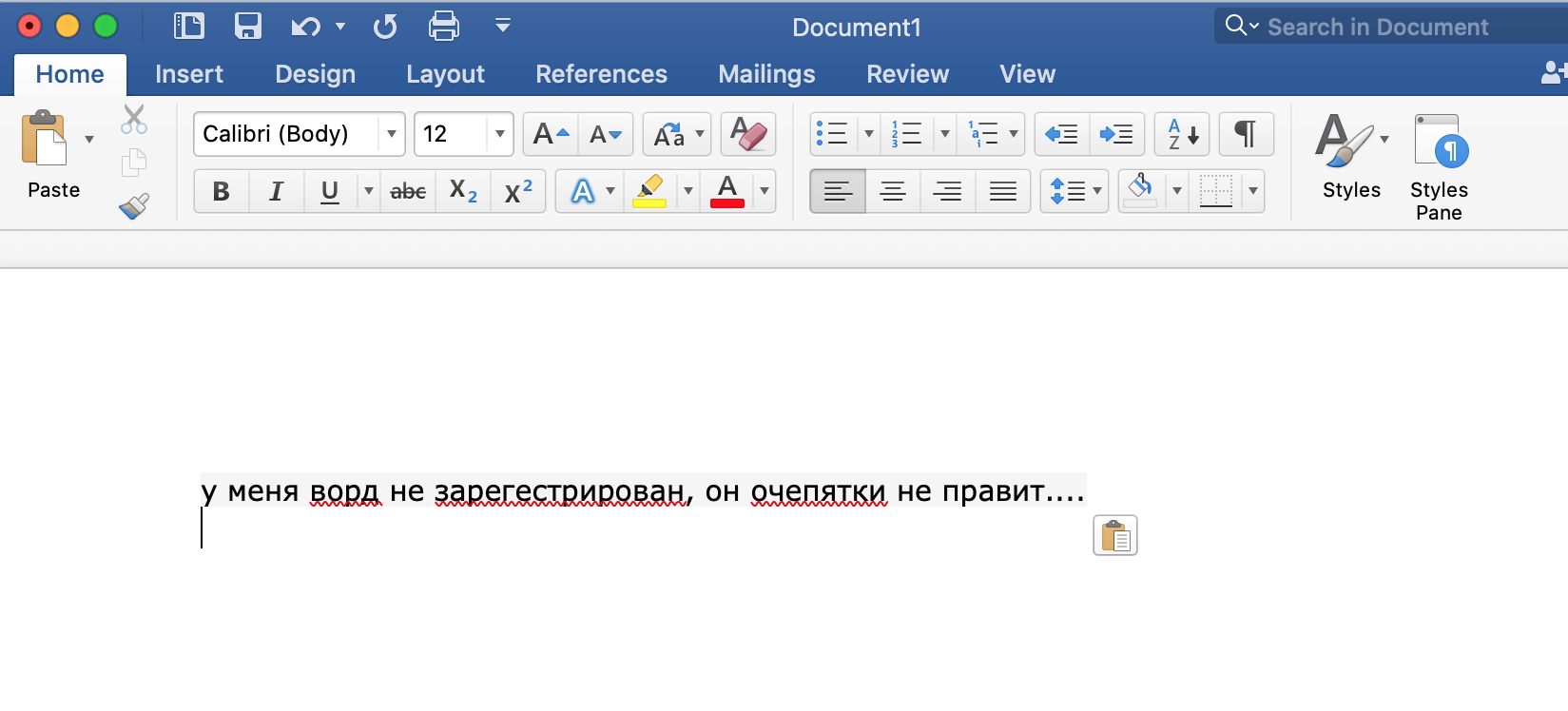Open borders dropdown arrow
The width and height of the screenshot is (1568, 711).
coord(1253,191)
